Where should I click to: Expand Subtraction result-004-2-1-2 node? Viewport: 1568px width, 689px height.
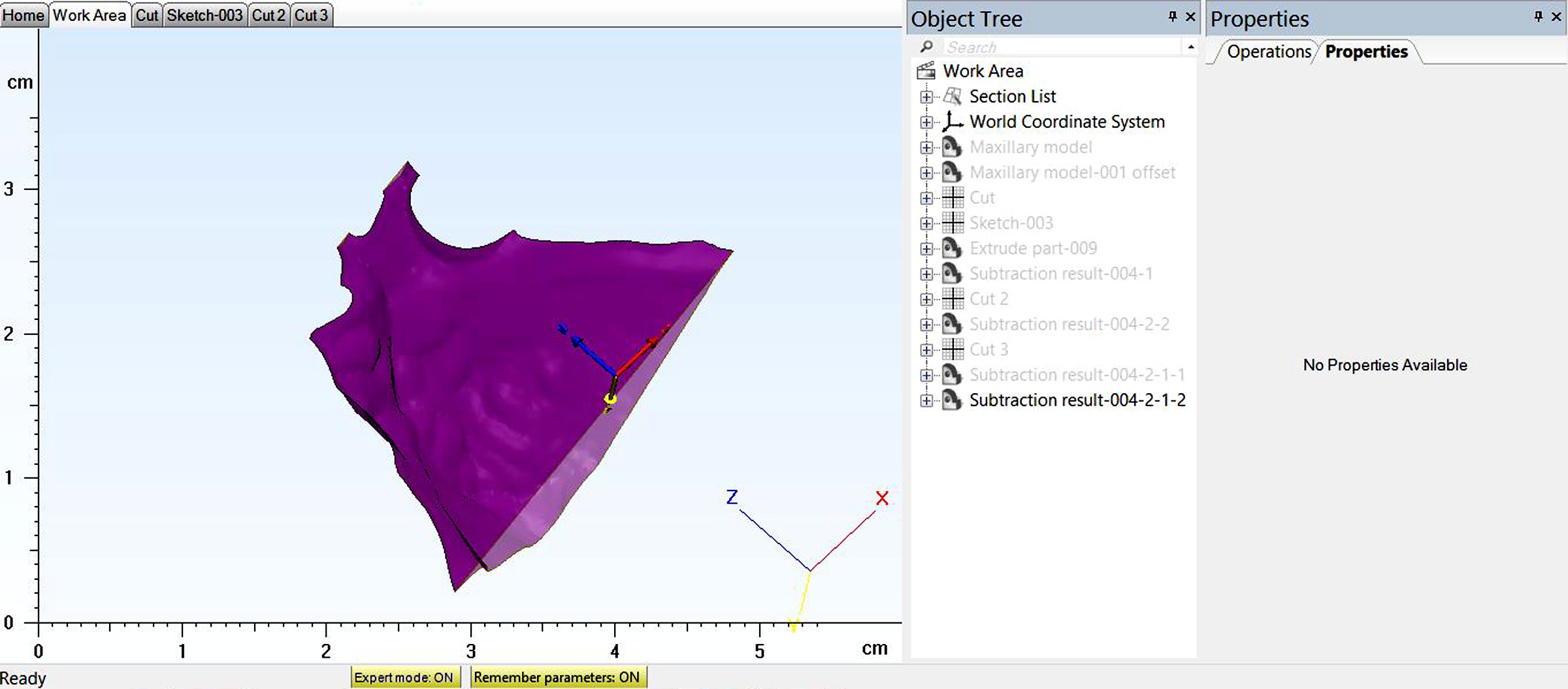pyautogui.click(x=926, y=401)
